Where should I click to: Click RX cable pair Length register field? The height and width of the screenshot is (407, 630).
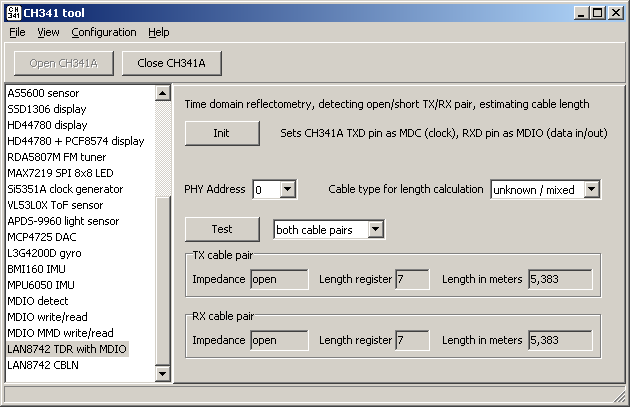pos(412,340)
